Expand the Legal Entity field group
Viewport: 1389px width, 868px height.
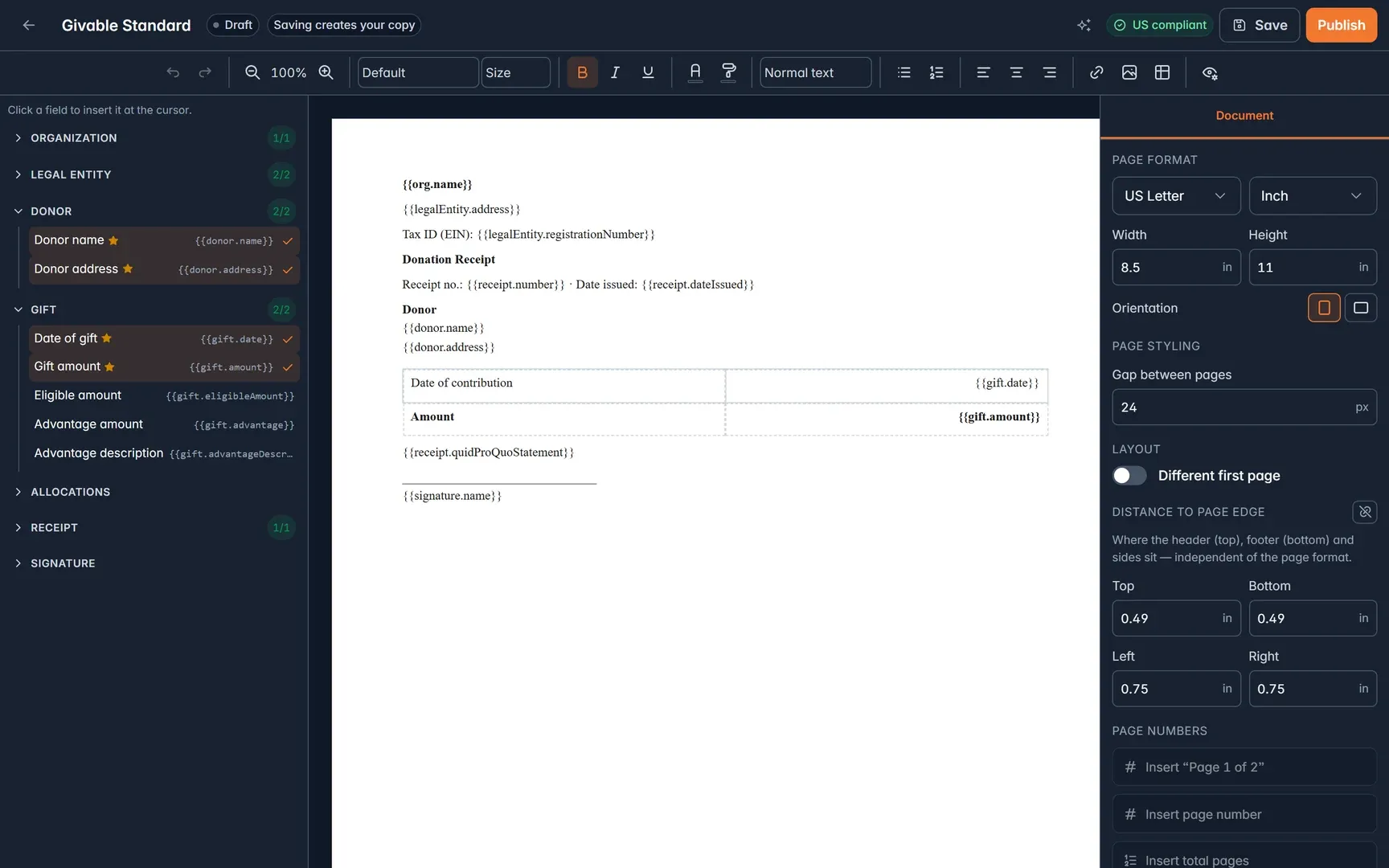click(x=154, y=174)
